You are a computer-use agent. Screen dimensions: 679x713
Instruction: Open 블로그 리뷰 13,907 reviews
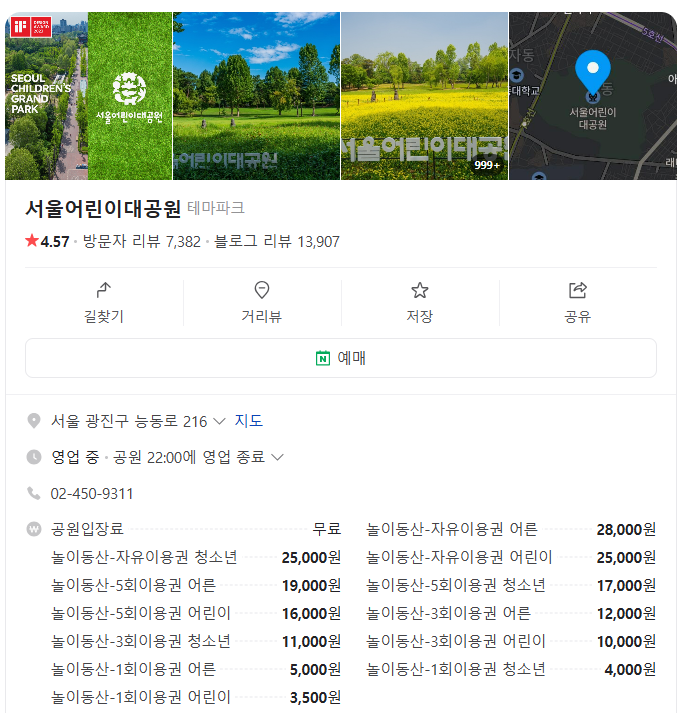coord(277,241)
